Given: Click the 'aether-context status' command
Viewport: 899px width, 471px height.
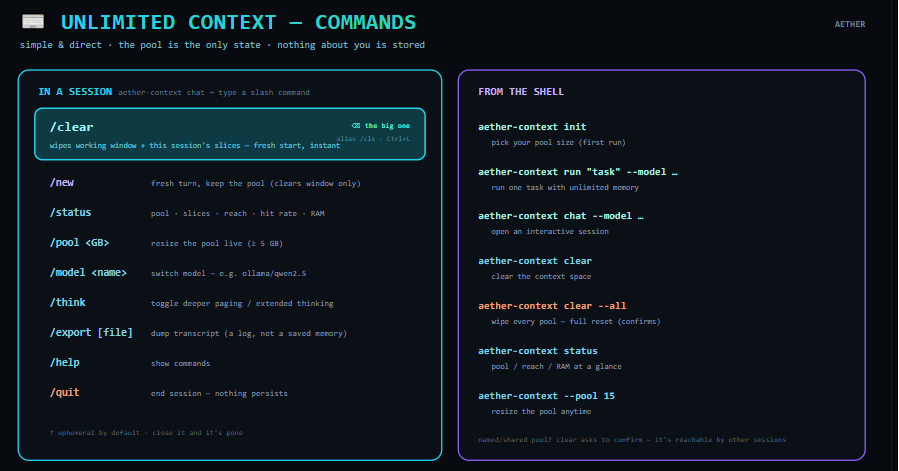Looking at the screenshot, I should click(x=538, y=351).
